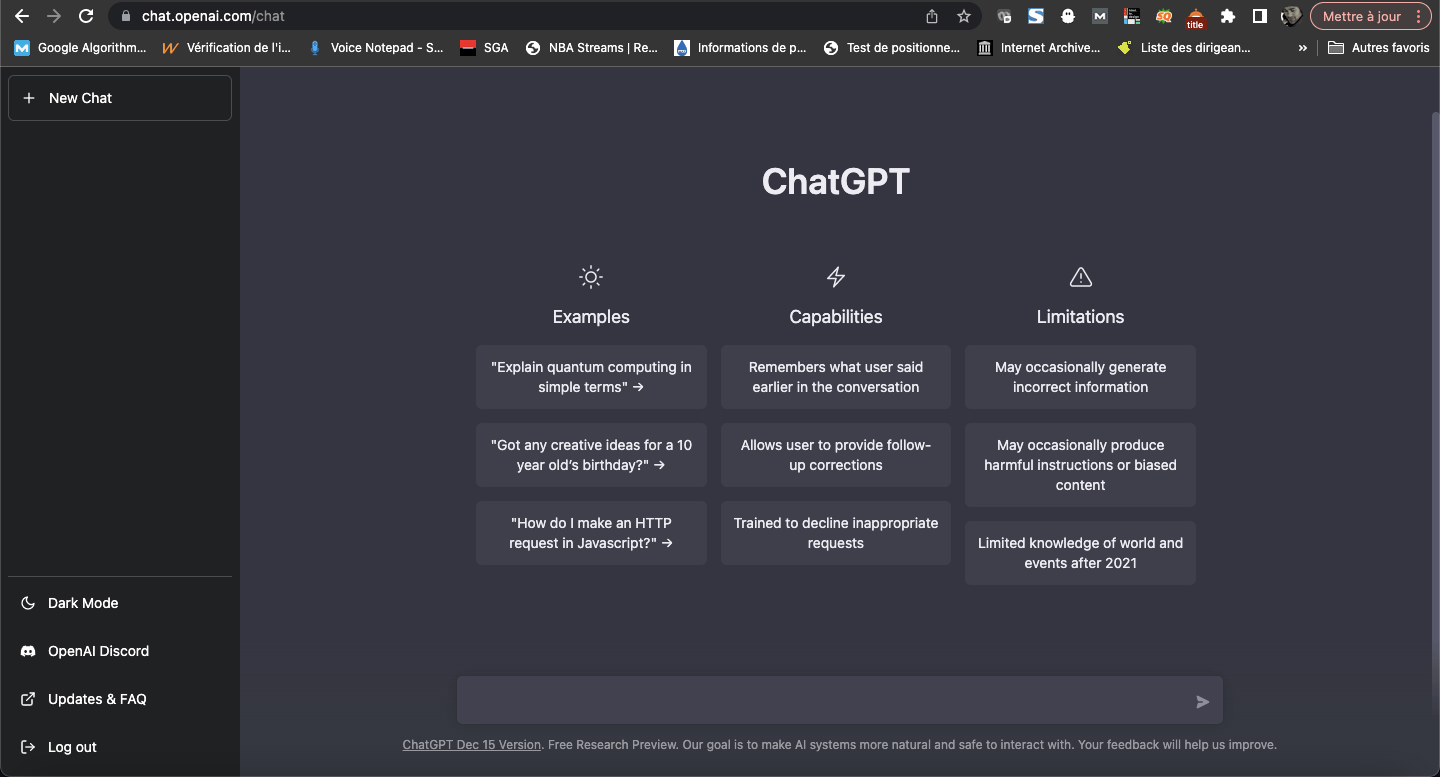Open NBA Streams bookmark
1440x777 pixels.
tap(592, 47)
